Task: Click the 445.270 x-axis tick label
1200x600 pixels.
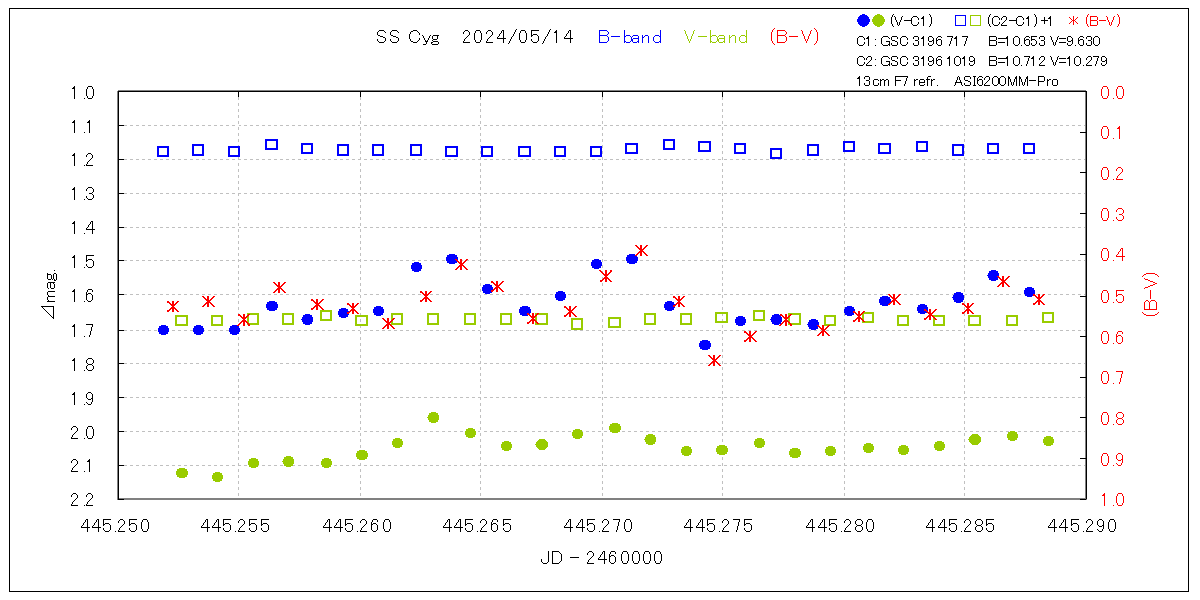Action: pos(602,523)
